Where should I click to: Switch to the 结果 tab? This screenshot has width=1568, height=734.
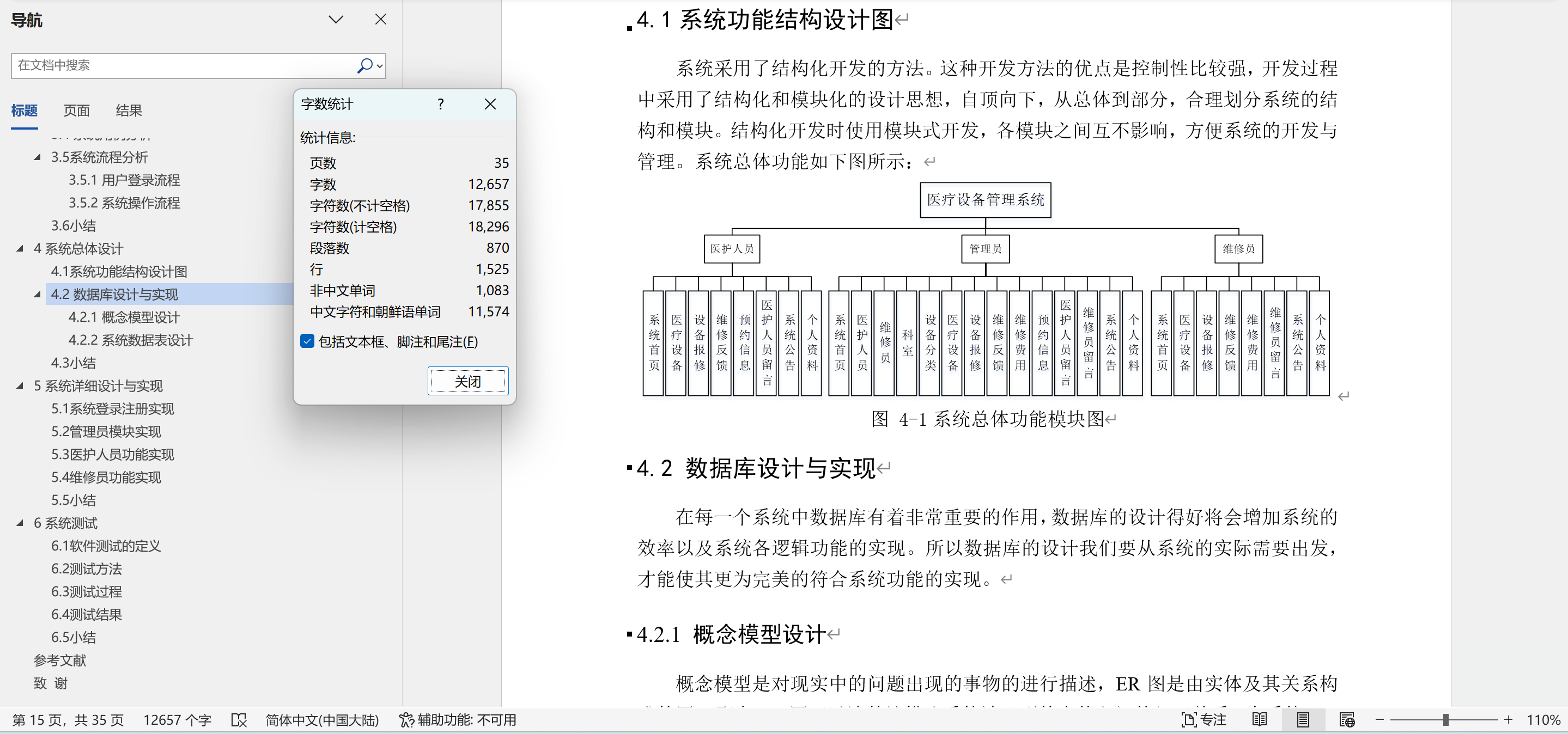pos(129,111)
